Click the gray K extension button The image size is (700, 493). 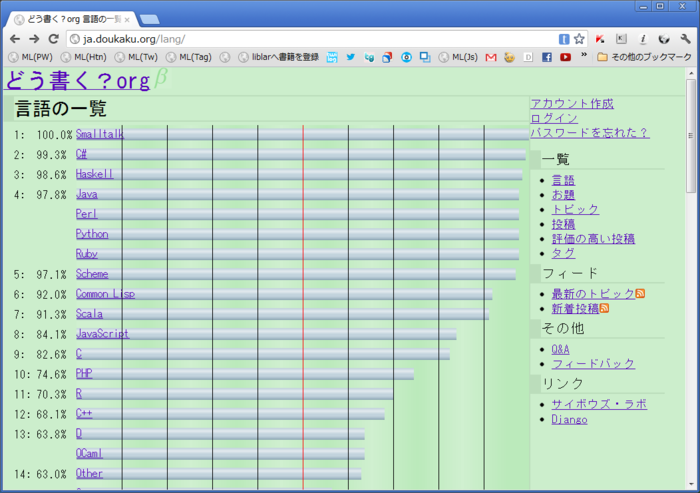(621, 39)
